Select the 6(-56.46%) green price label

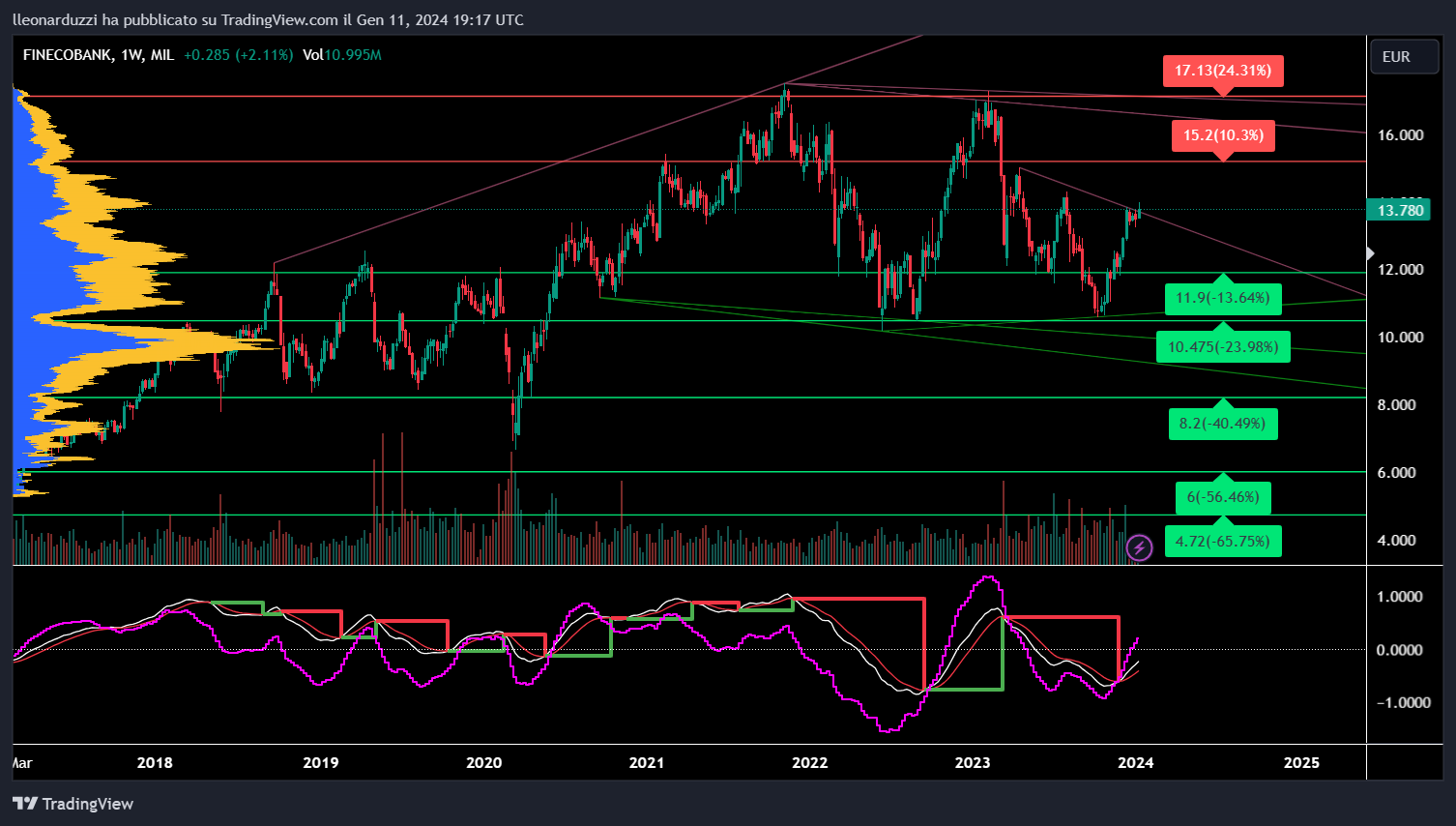tap(1223, 497)
